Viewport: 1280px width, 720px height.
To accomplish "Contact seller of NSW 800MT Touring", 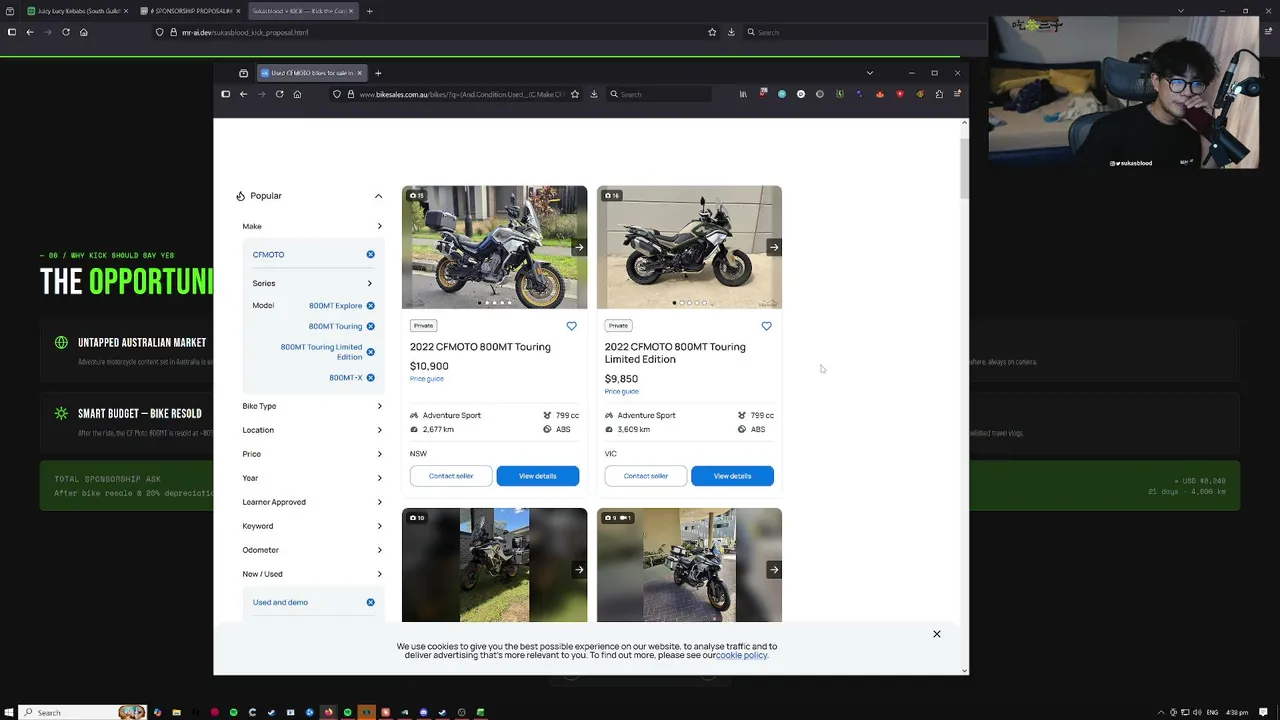I will 451,476.
